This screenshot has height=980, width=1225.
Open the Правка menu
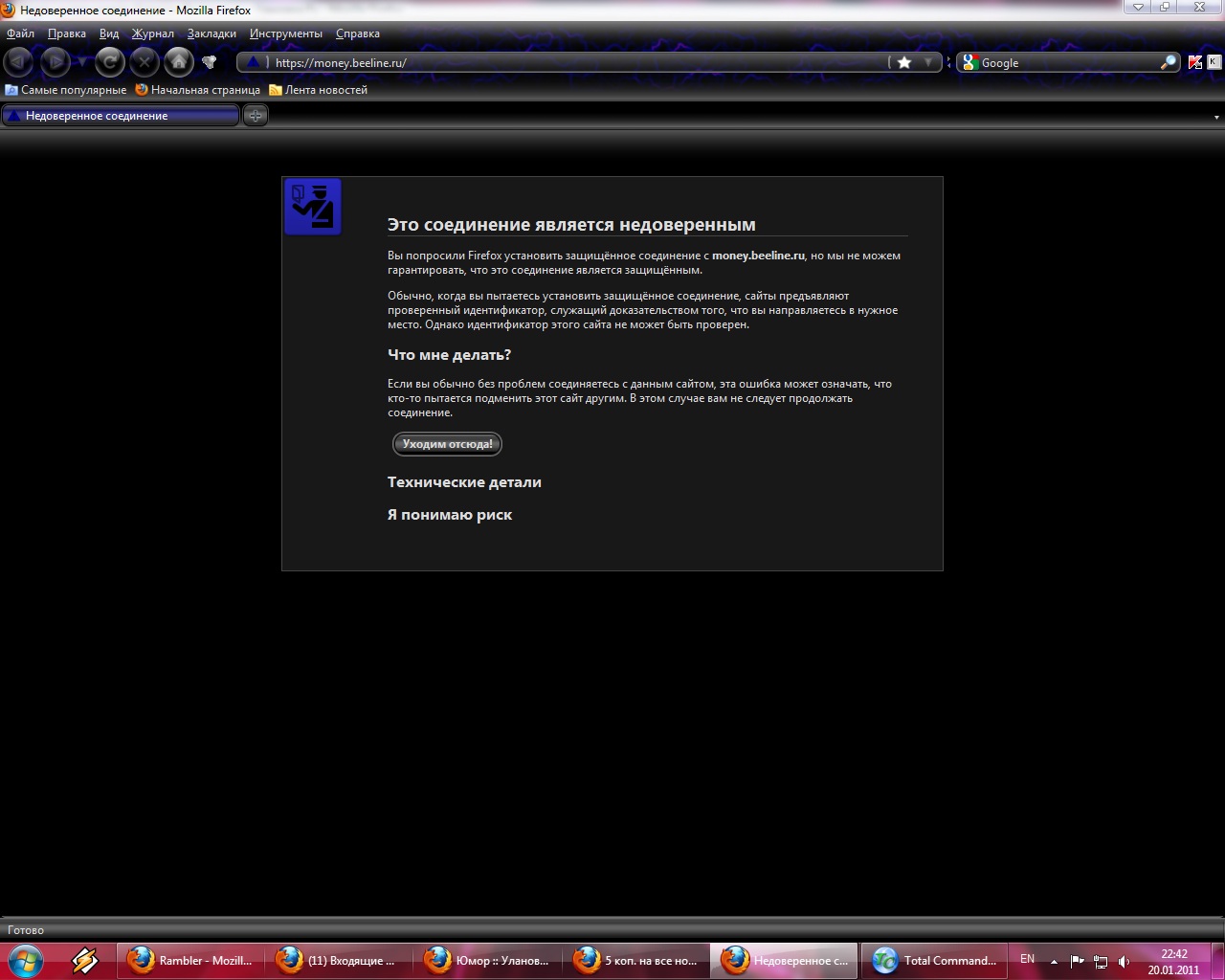(x=67, y=33)
